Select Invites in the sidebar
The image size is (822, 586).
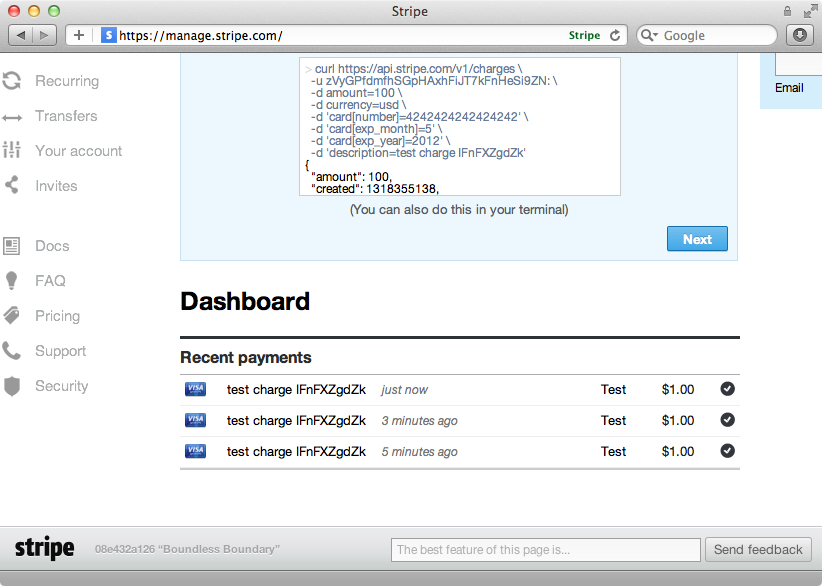pos(56,186)
